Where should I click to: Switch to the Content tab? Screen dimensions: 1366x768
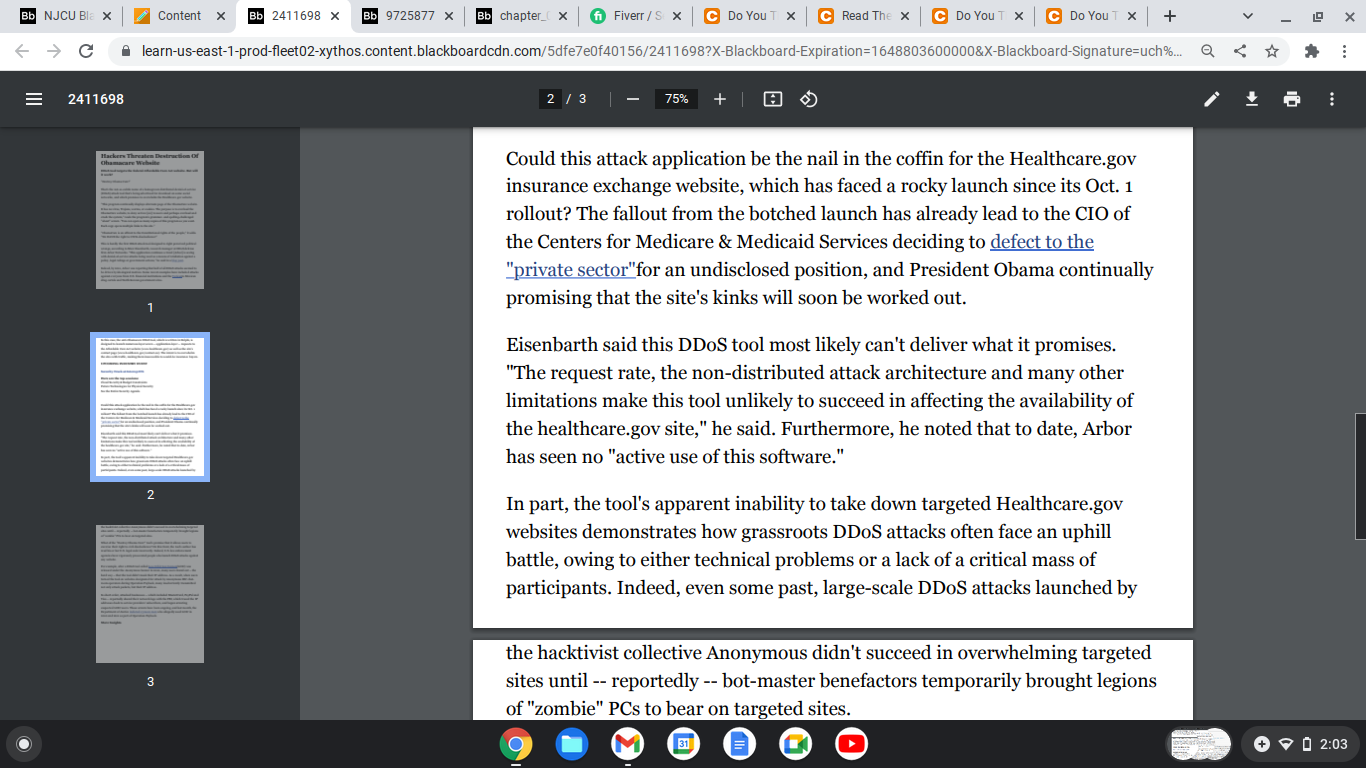pyautogui.click(x=180, y=16)
